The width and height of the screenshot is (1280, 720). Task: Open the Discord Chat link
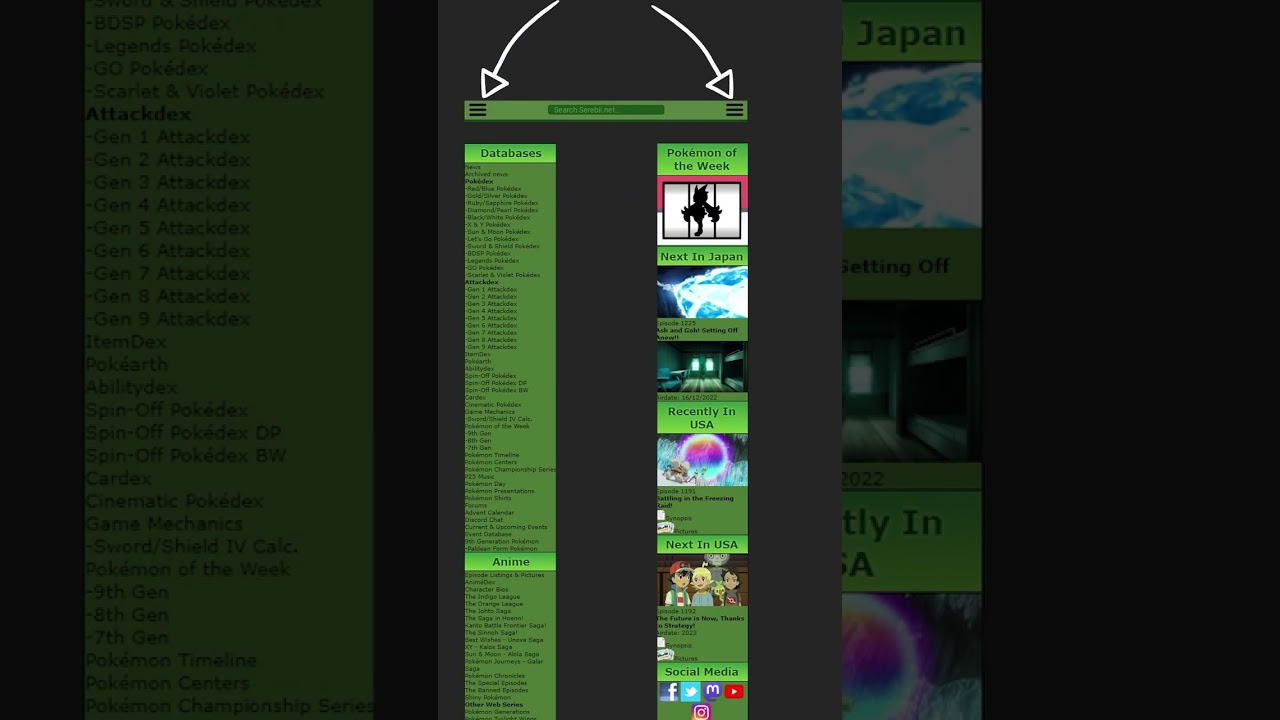(484, 520)
